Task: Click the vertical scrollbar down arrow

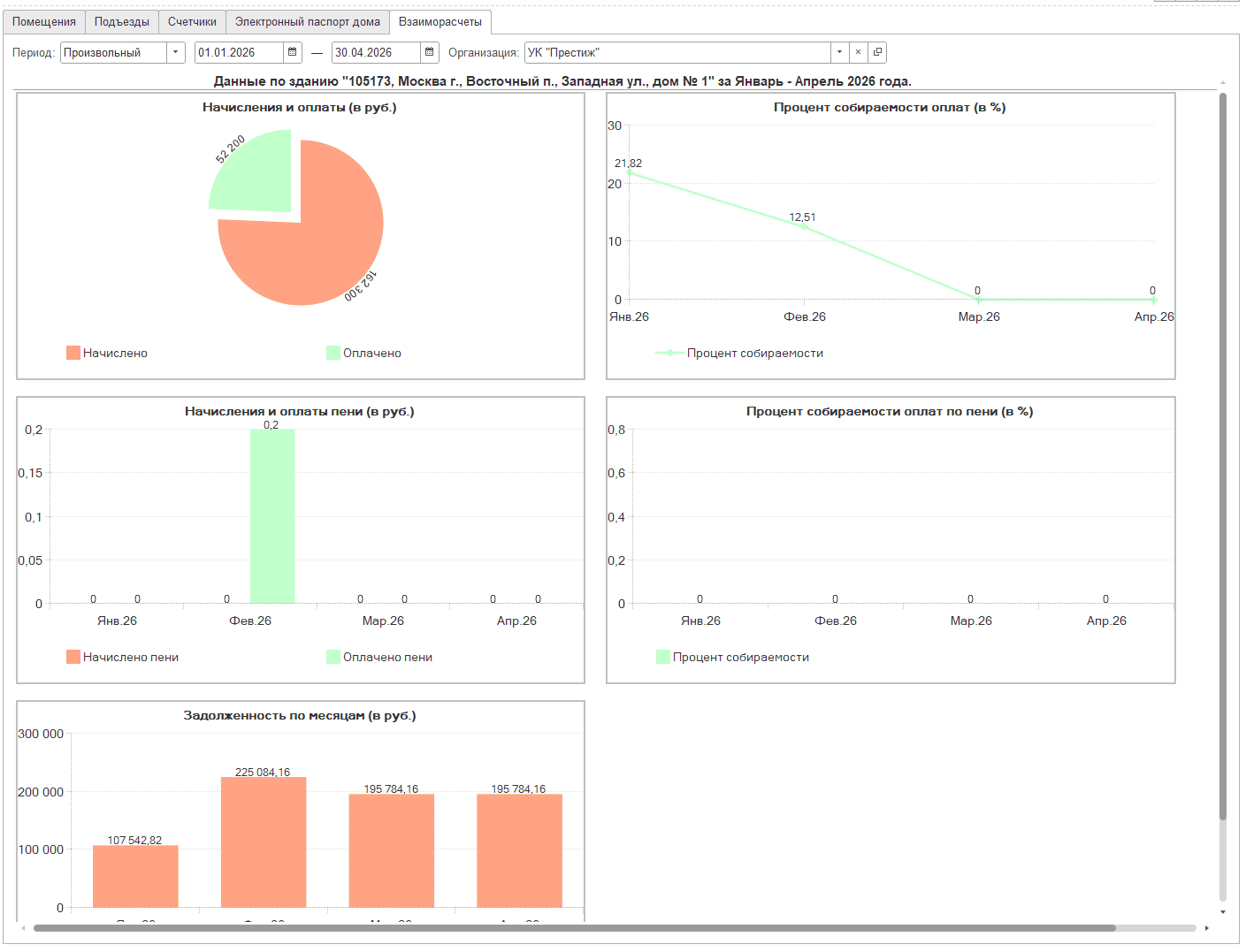Action: pyautogui.click(x=1223, y=912)
